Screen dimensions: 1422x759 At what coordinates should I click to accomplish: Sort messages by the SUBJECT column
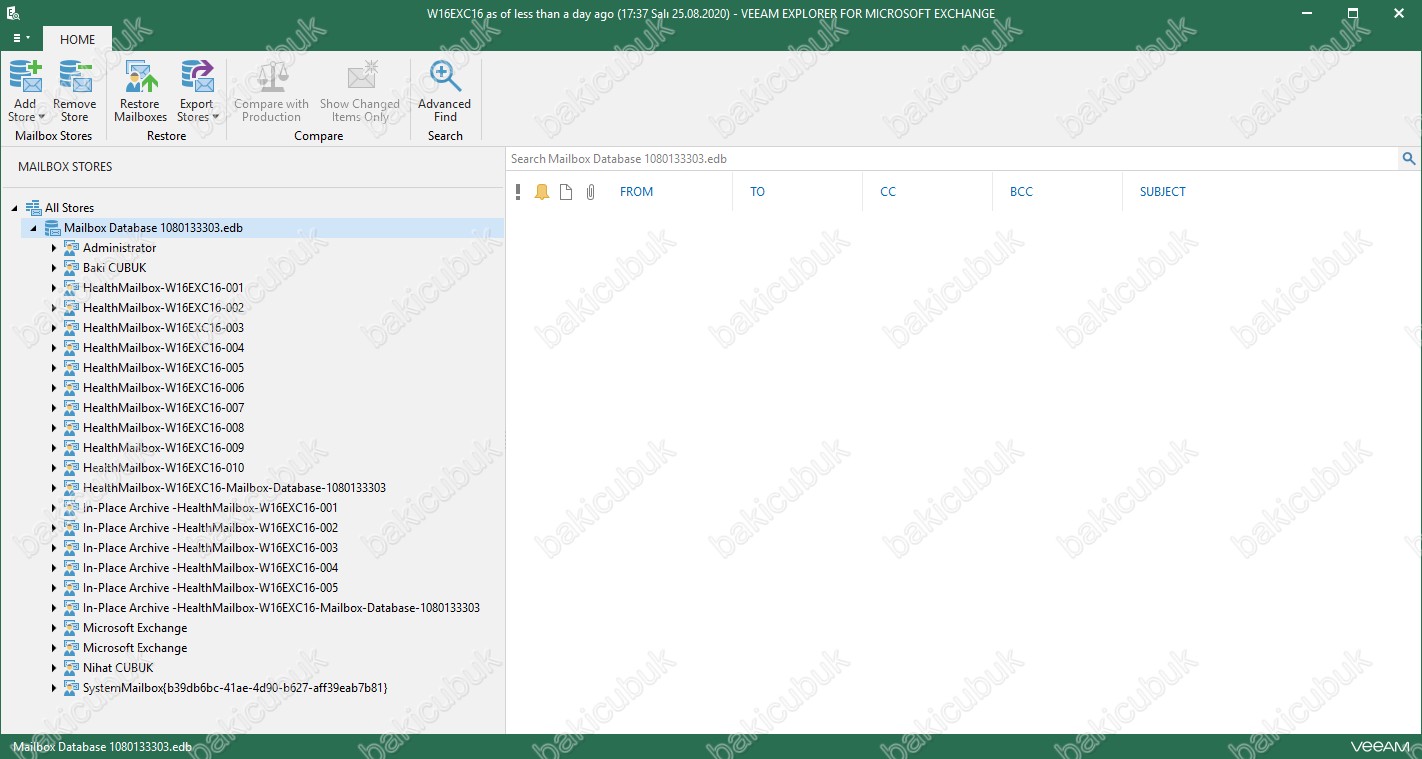pyautogui.click(x=1162, y=192)
